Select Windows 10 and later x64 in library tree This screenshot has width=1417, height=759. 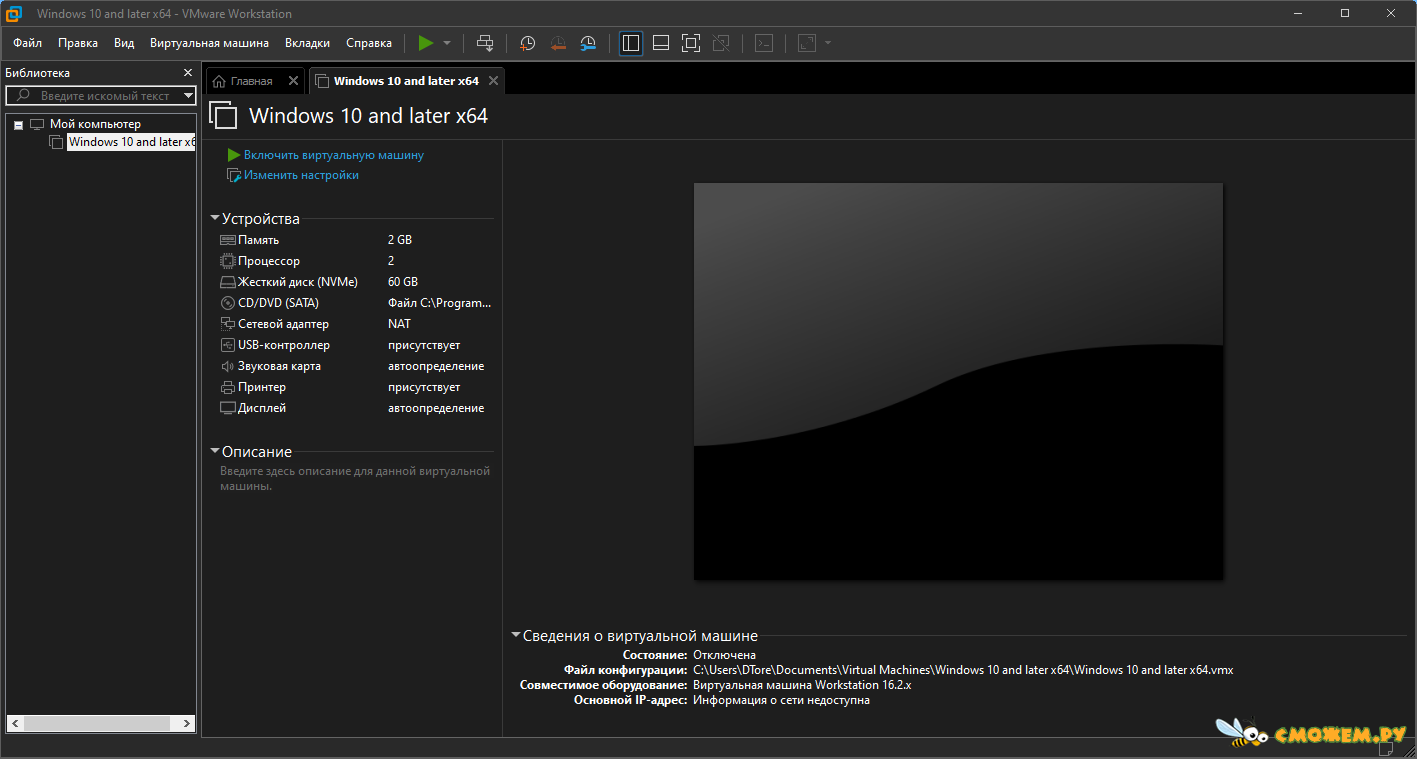131,142
